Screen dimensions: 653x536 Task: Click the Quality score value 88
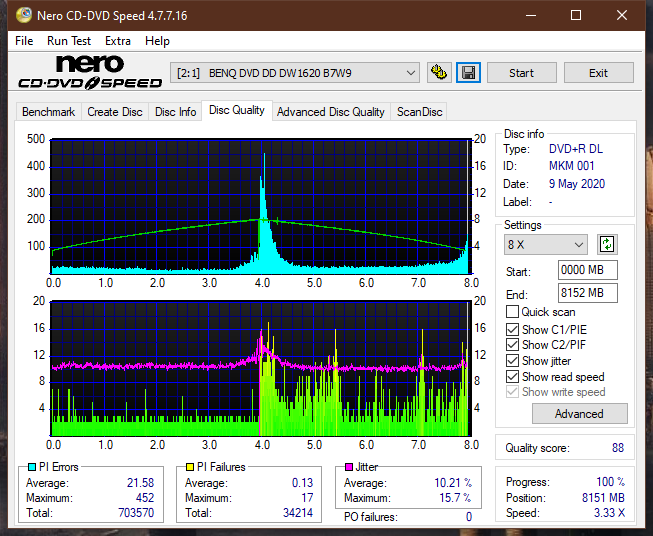[x=618, y=448]
